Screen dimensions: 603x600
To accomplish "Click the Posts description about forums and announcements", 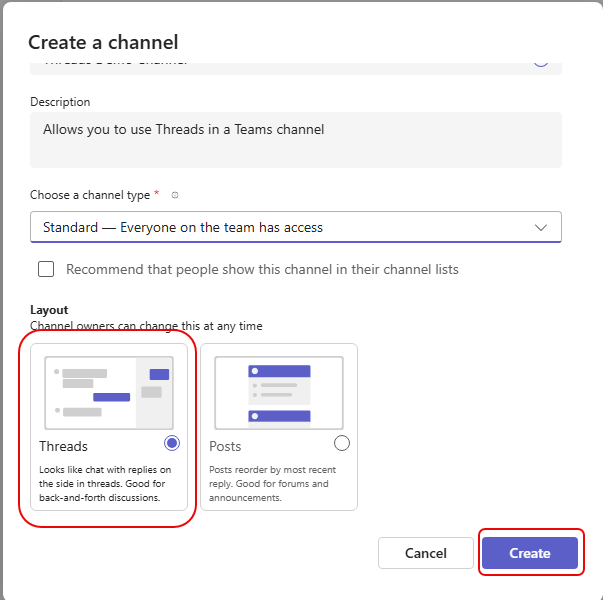I will pos(272,484).
